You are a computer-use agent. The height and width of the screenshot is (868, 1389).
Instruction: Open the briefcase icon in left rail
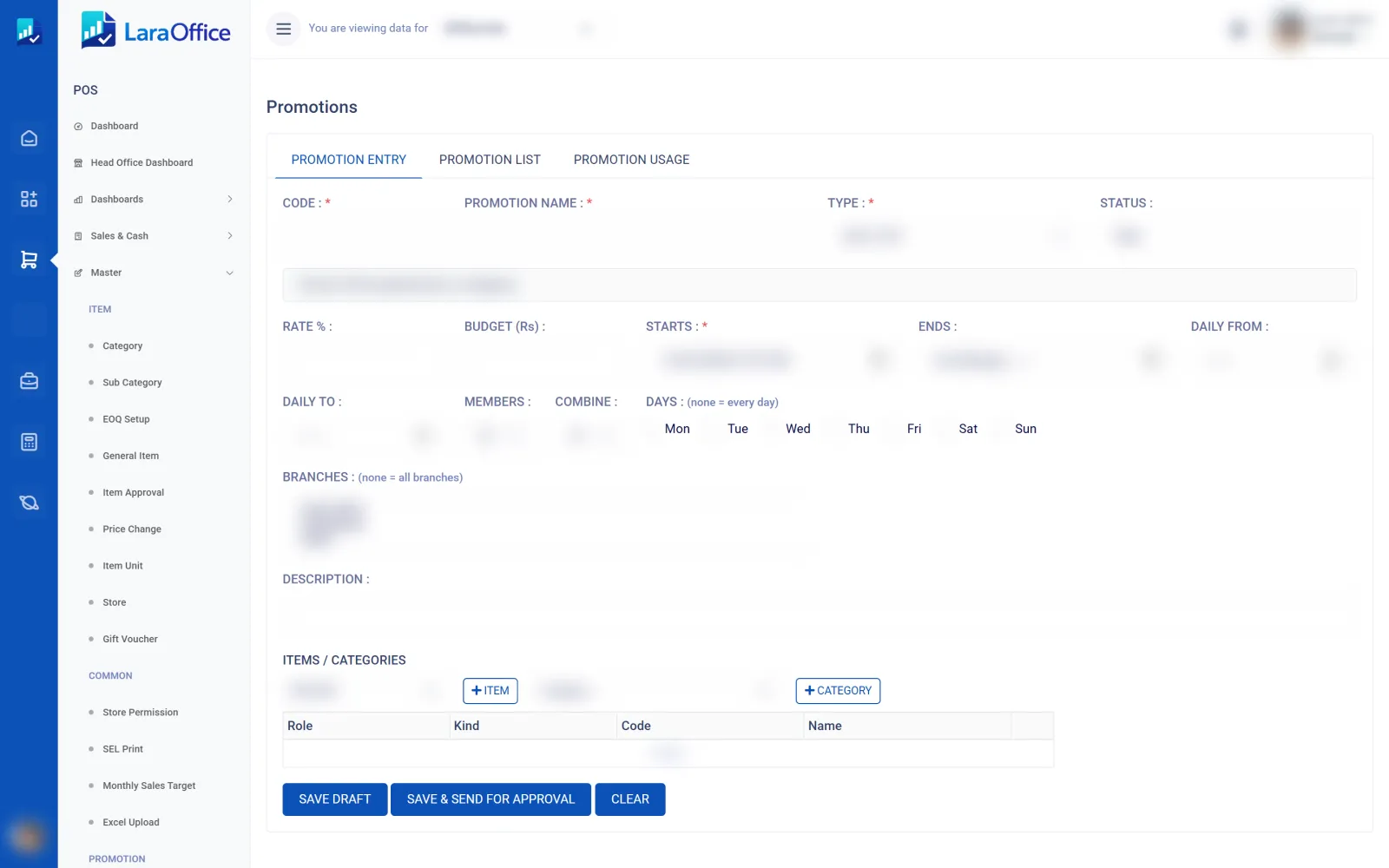pos(29,381)
